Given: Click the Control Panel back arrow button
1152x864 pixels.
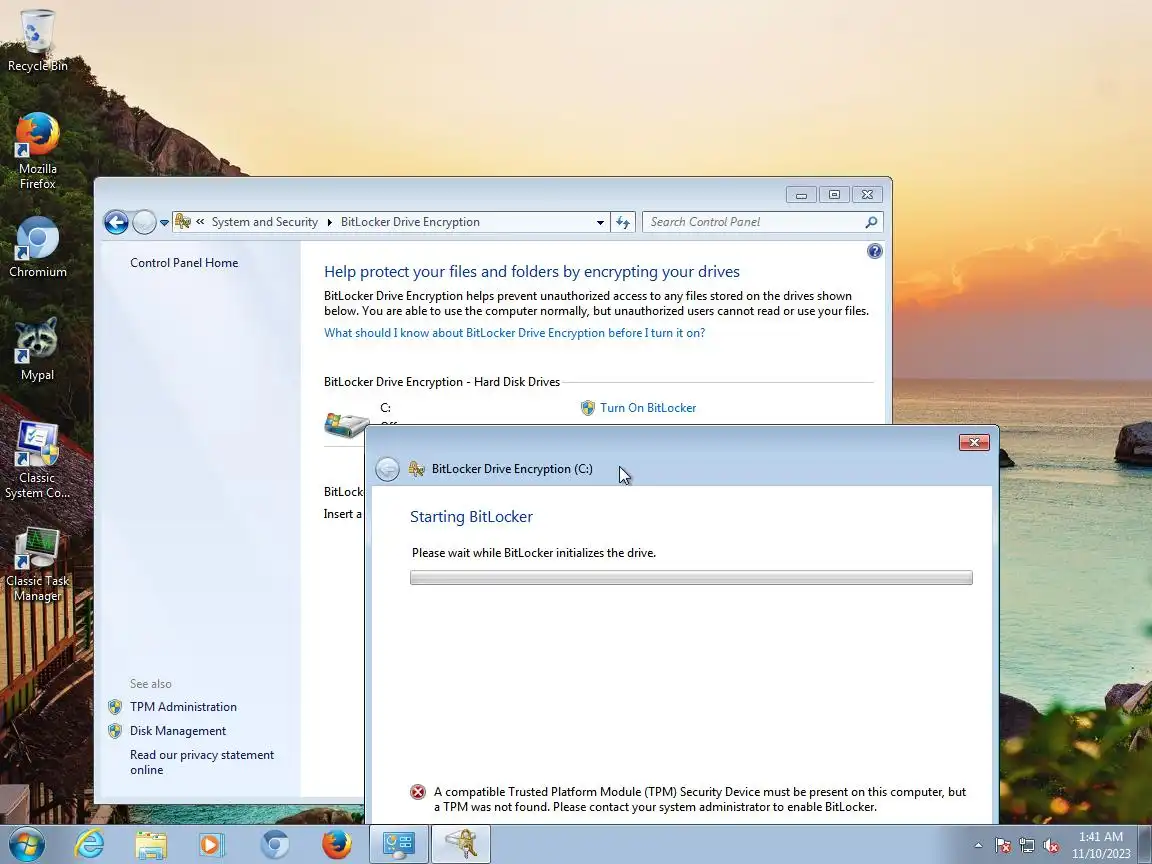Looking at the screenshot, I should click(x=116, y=222).
